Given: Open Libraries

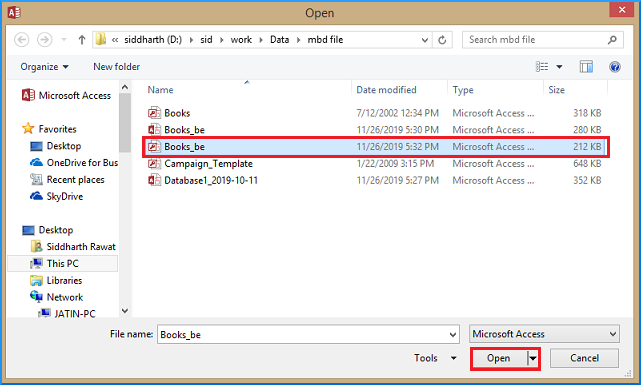Looking at the screenshot, I should [x=56, y=280].
